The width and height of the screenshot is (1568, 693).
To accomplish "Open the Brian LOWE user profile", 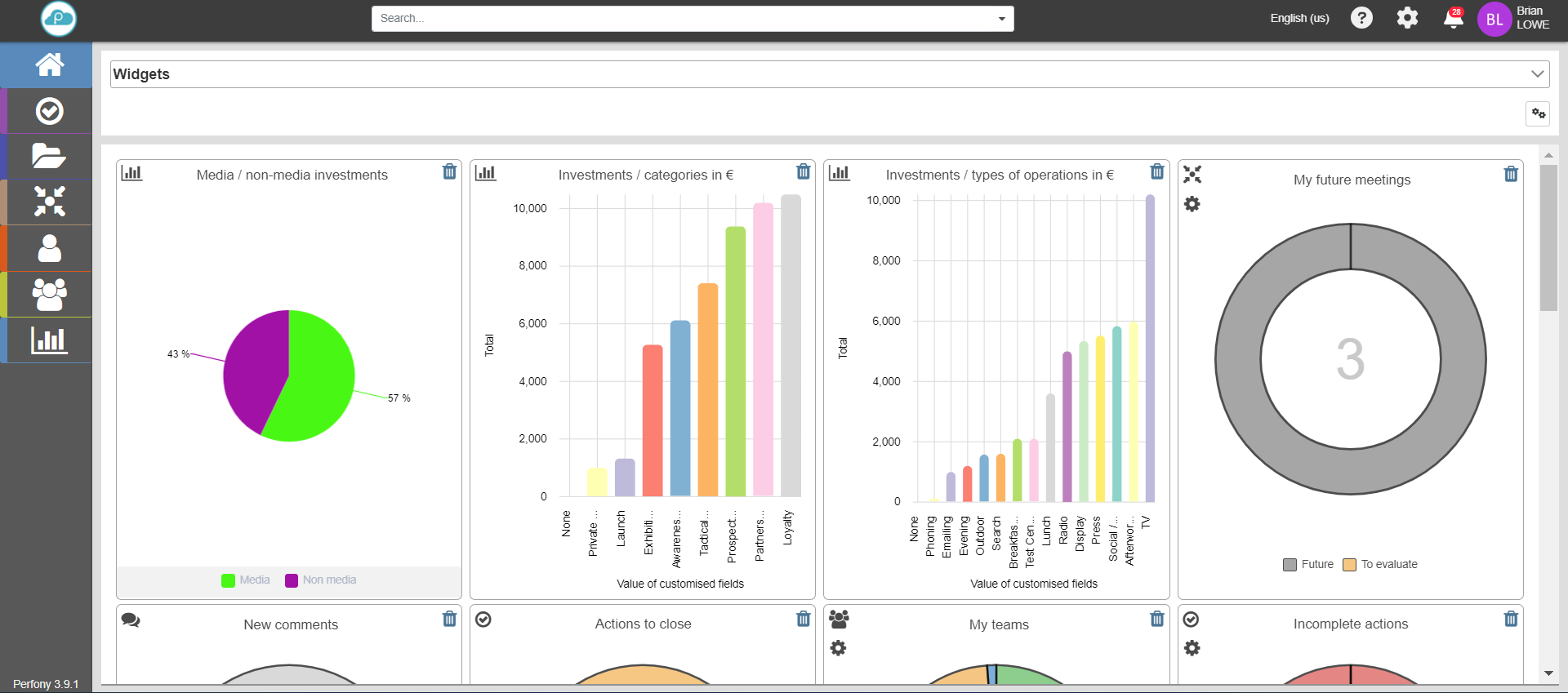I will pyautogui.click(x=1513, y=18).
